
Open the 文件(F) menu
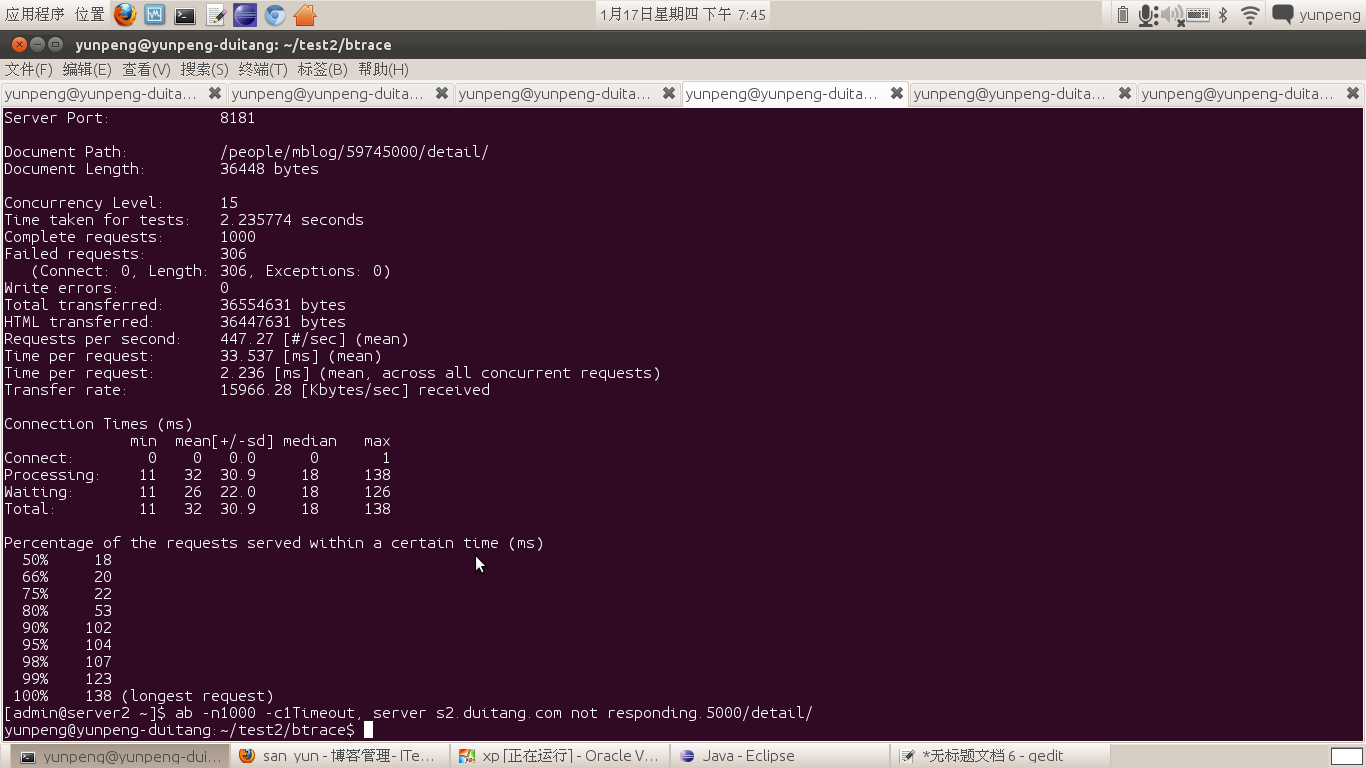tap(29, 69)
